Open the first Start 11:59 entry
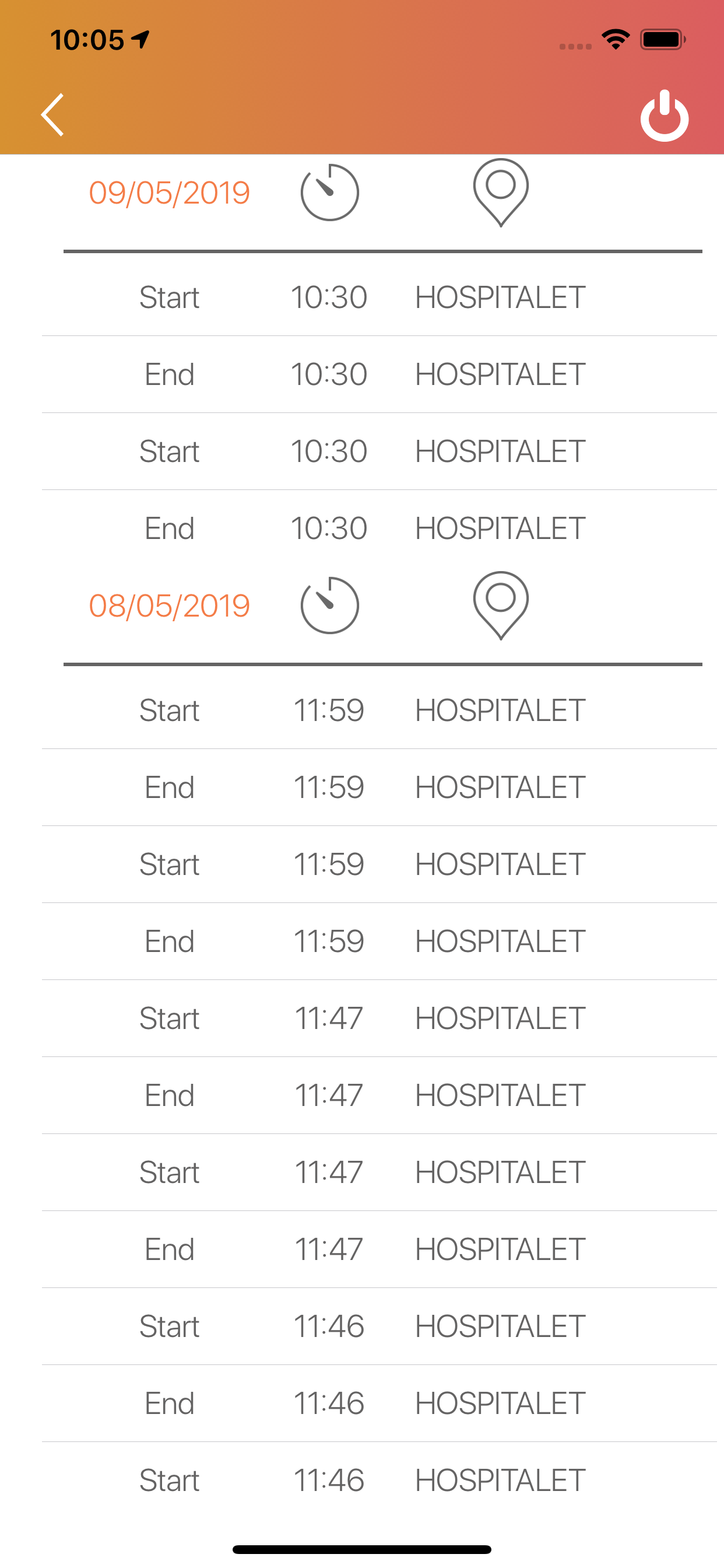 tap(379, 710)
